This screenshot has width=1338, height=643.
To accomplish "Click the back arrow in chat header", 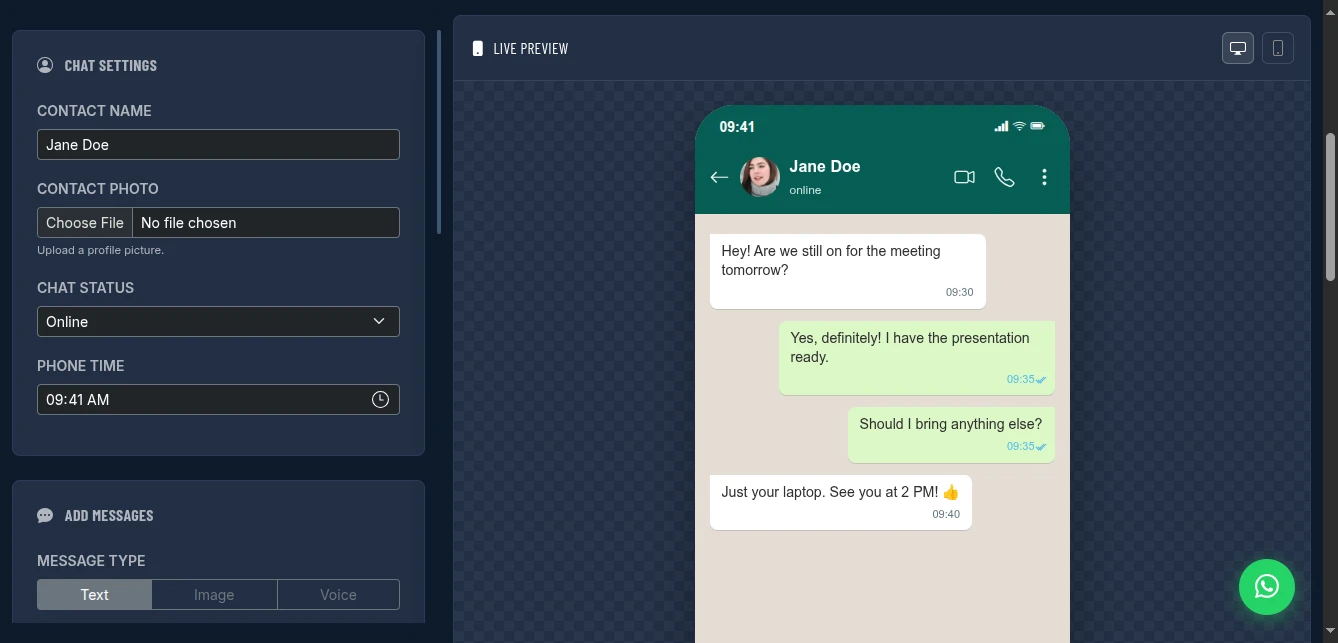I will pos(719,177).
